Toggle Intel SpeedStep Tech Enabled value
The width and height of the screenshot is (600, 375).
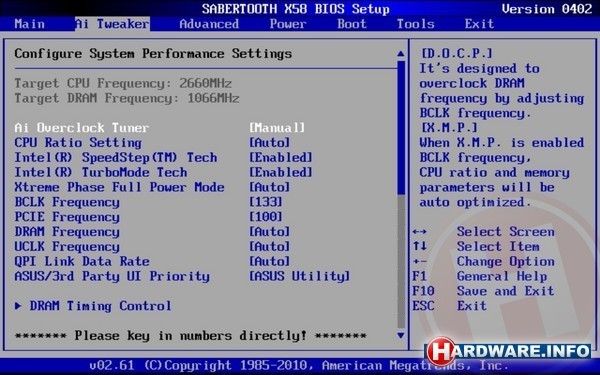coord(280,157)
